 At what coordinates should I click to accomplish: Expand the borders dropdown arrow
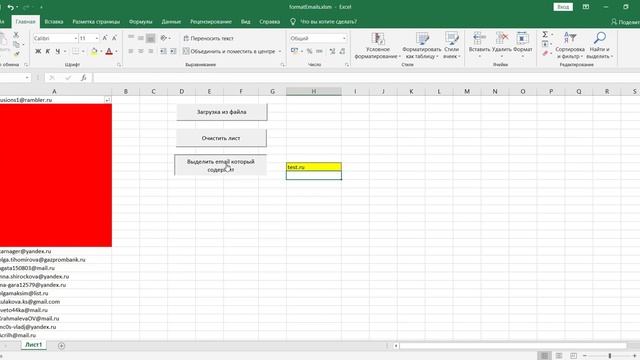(x=83, y=51)
